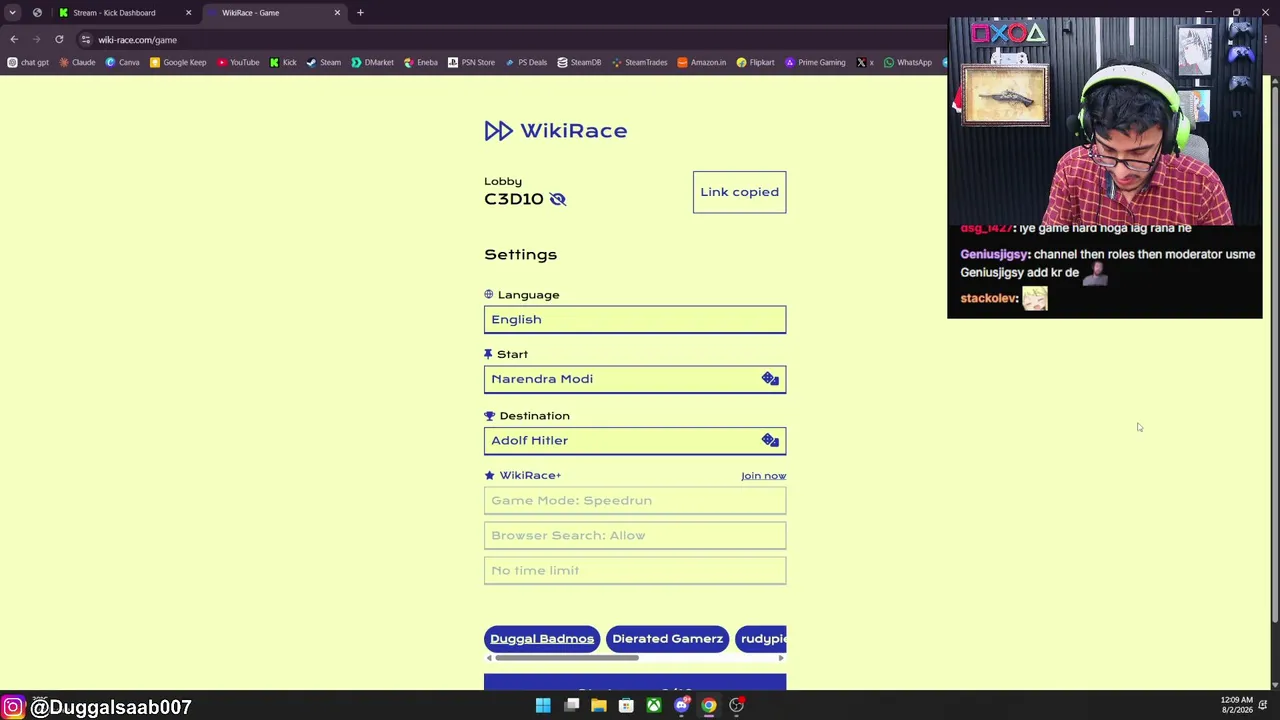Open the Google Keep bookmark
Image resolution: width=1280 pixels, height=720 pixels.
[178, 63]
